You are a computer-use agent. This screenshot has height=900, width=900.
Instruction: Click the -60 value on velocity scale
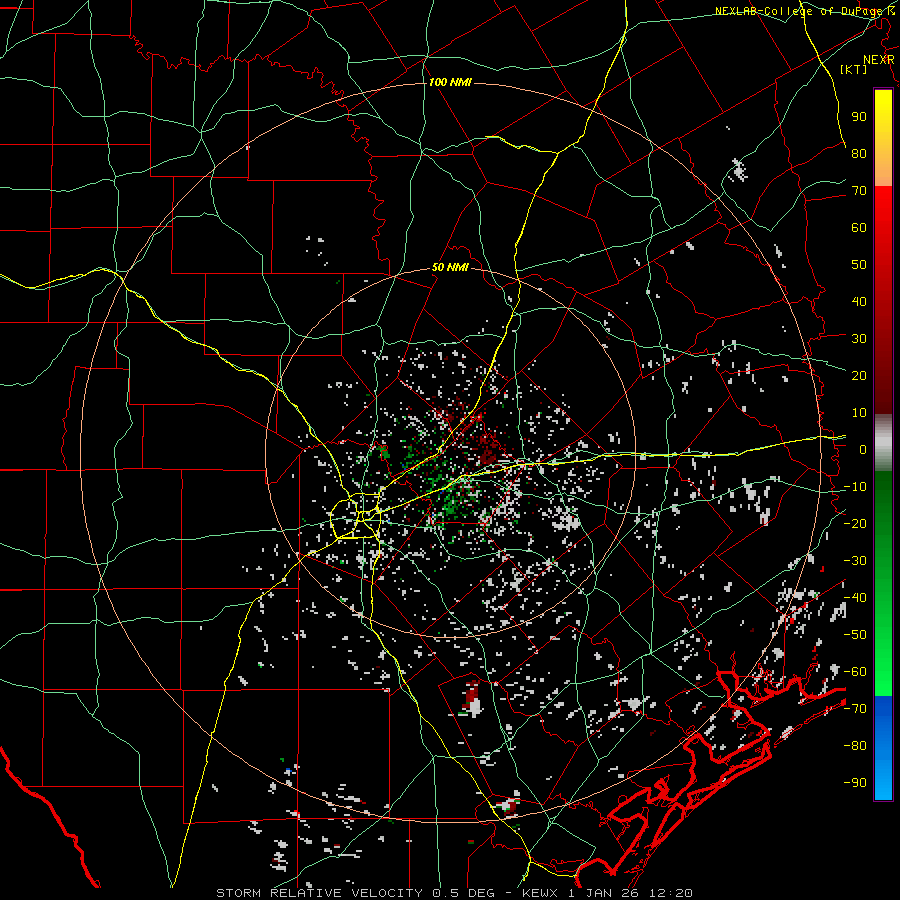[x=855, y=672]
